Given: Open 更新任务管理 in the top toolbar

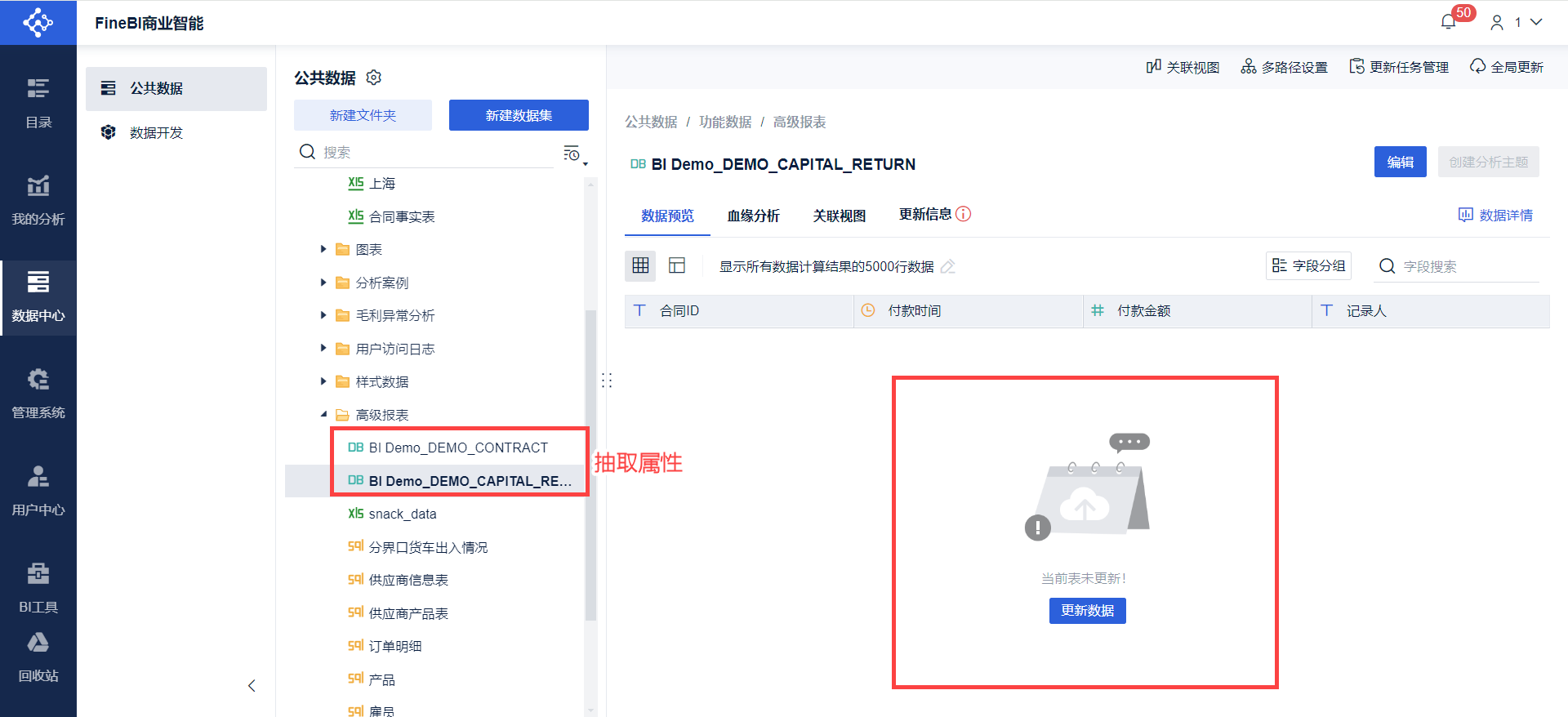Looking at the screenshot, I should pos(1399,67).
